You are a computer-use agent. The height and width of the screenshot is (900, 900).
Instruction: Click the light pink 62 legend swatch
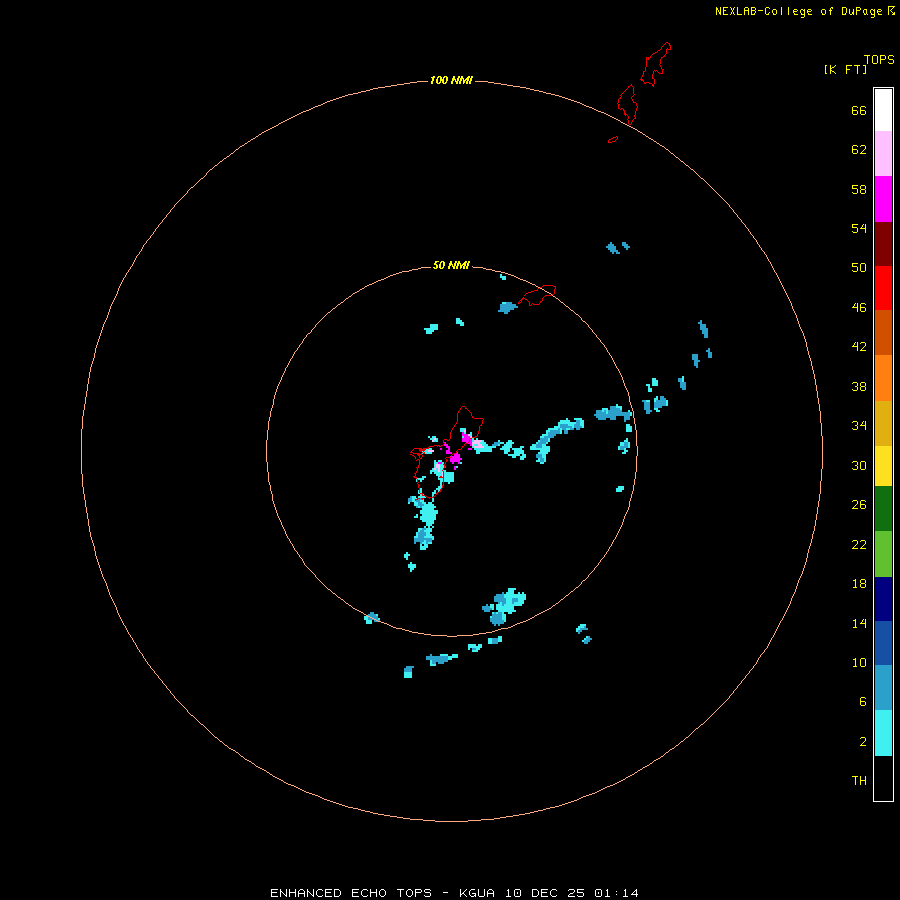[x=883, y=153]
